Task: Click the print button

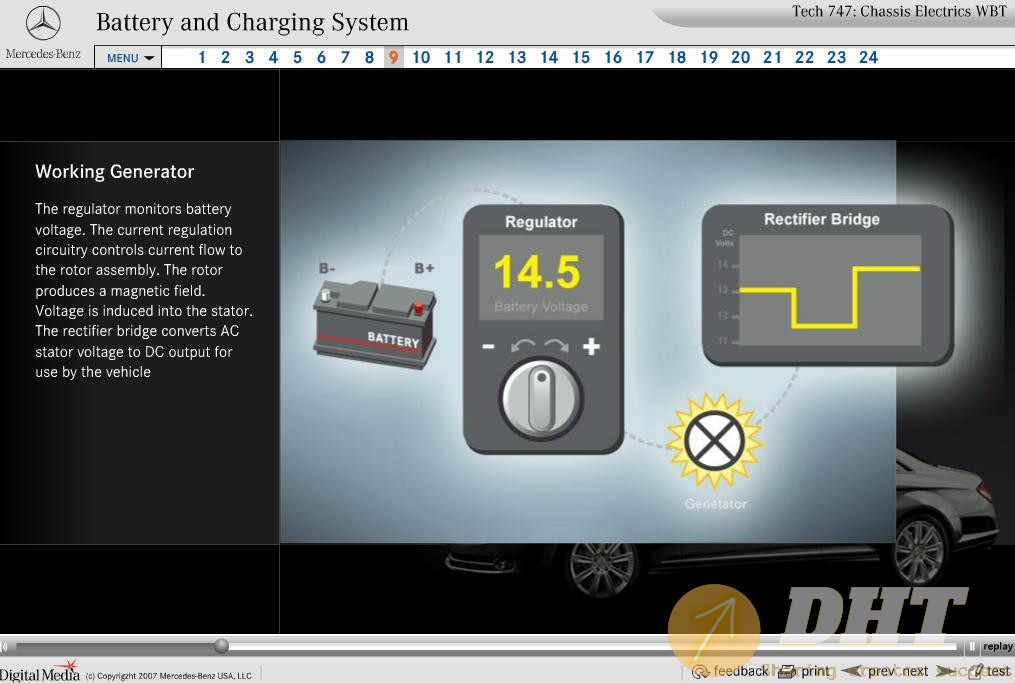Action: coord(803,671)
